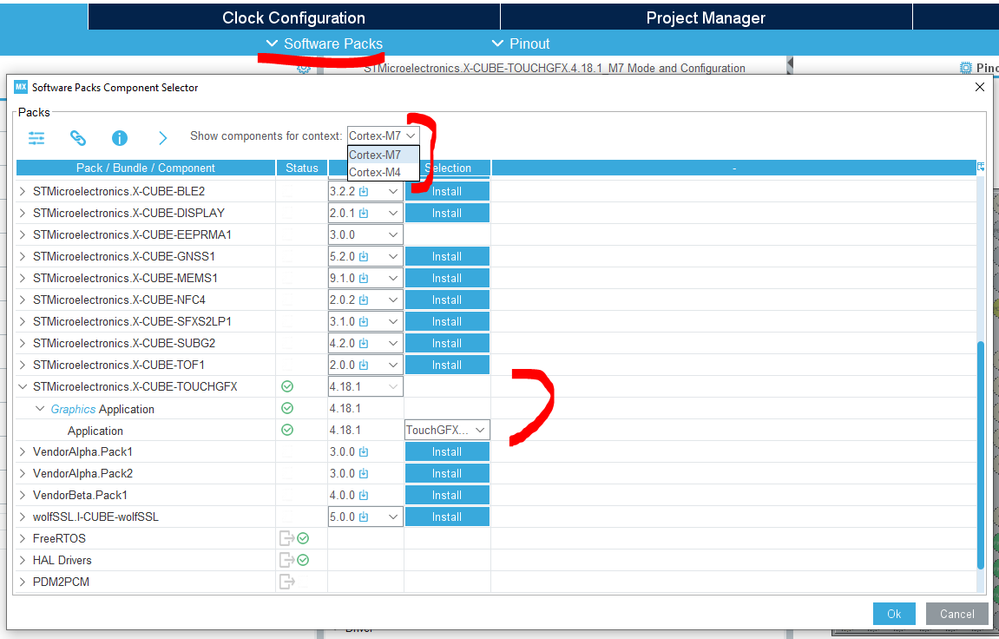999x639 pixels.
Task: Click the MX logo in the dialog title bar
Action: coord(21,87)
